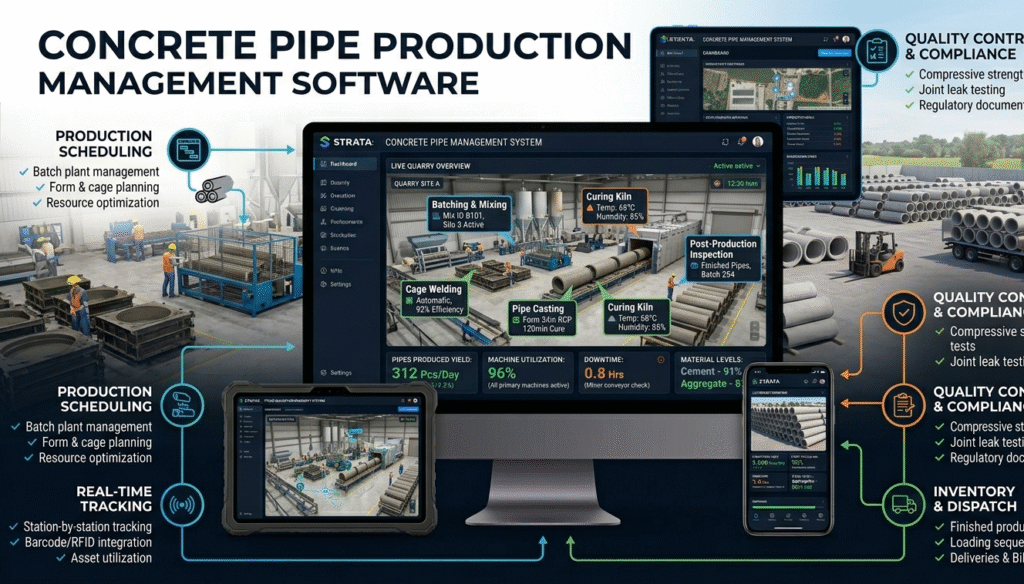The width and height of the screenshot is (1024, 584).
Task: Click the Downtime 0.8 Hrs value
Action: 604,374
